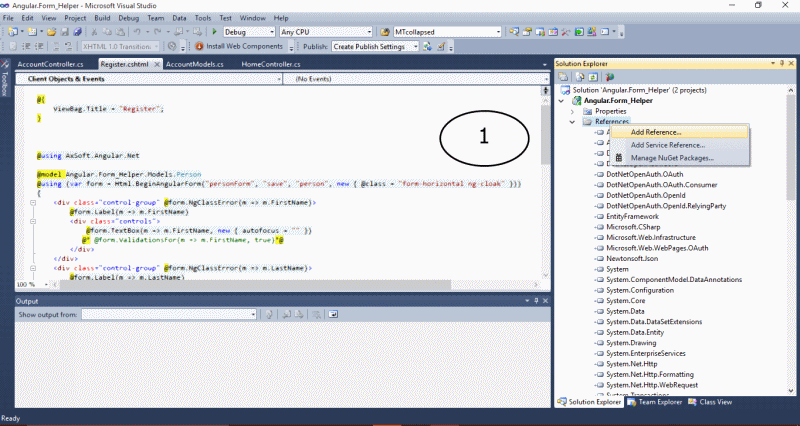Click Install Web Components icon button

tap(198, 46)
